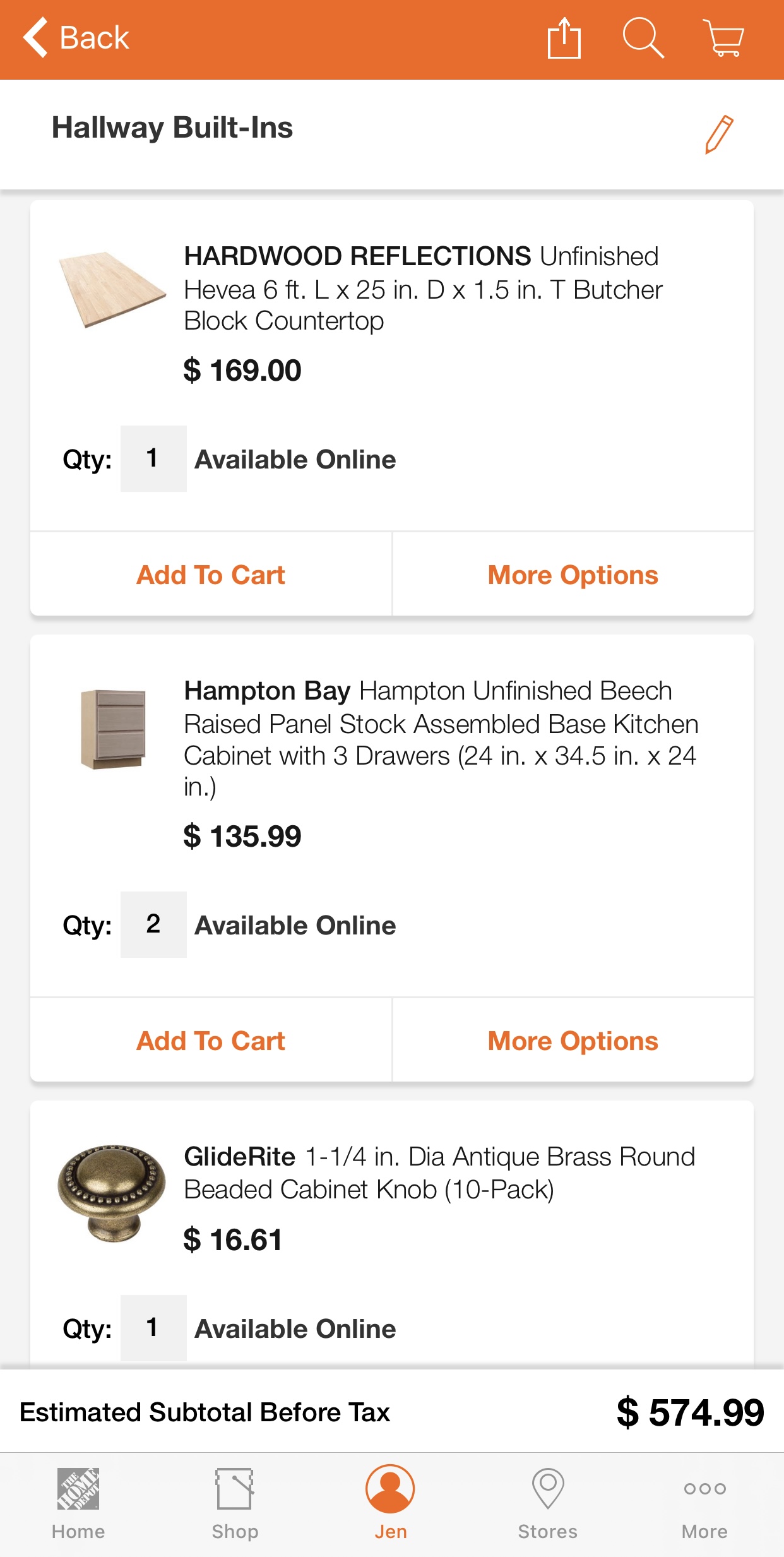Open the More tab
784x1557 pixels.
click(704, 1503)
